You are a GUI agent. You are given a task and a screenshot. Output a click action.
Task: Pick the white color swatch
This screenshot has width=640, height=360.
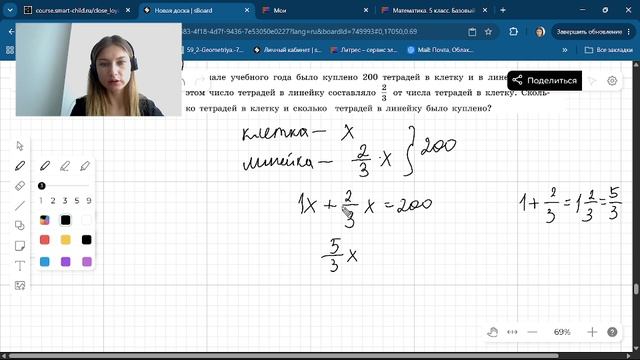pos(86,220)
